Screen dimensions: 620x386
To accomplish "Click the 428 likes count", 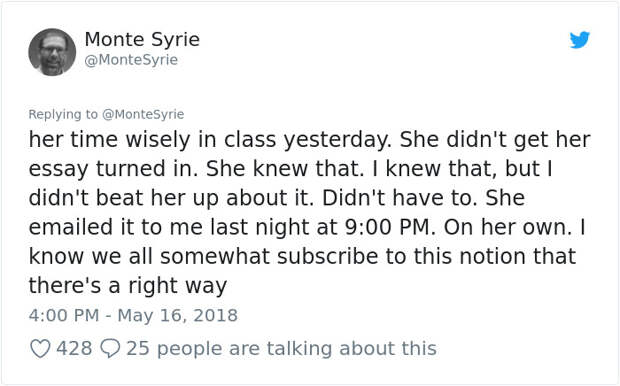I will click(74, 348).
